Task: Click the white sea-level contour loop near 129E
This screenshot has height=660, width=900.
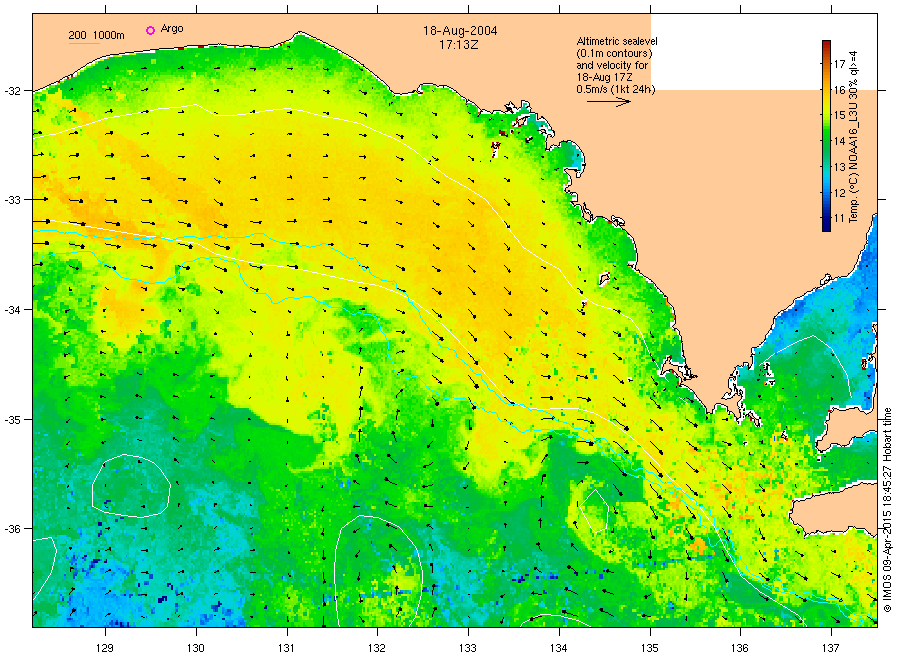Action: [131, 486]
